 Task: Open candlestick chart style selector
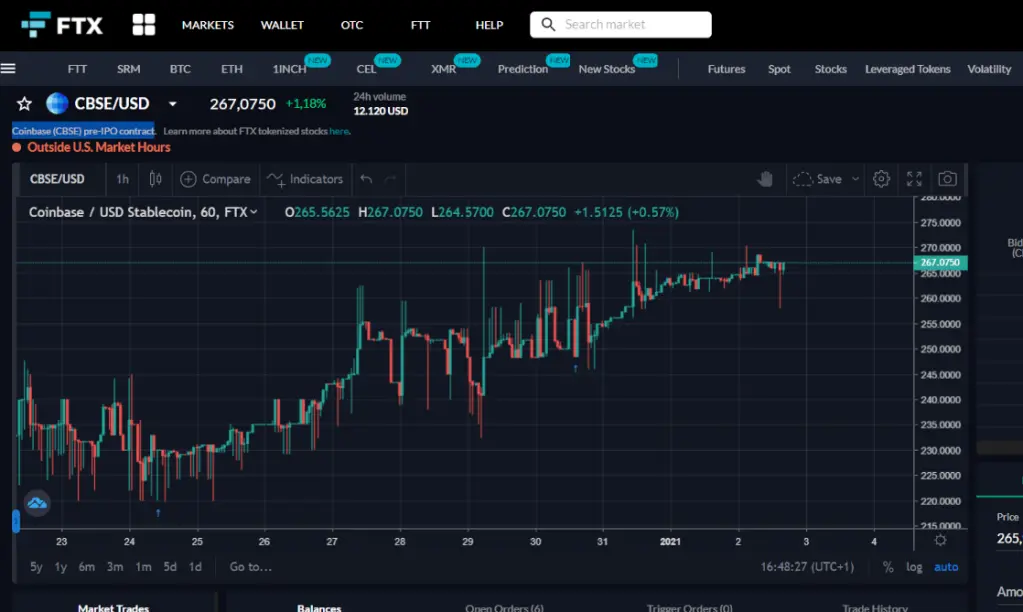click(x=155, y=179)
